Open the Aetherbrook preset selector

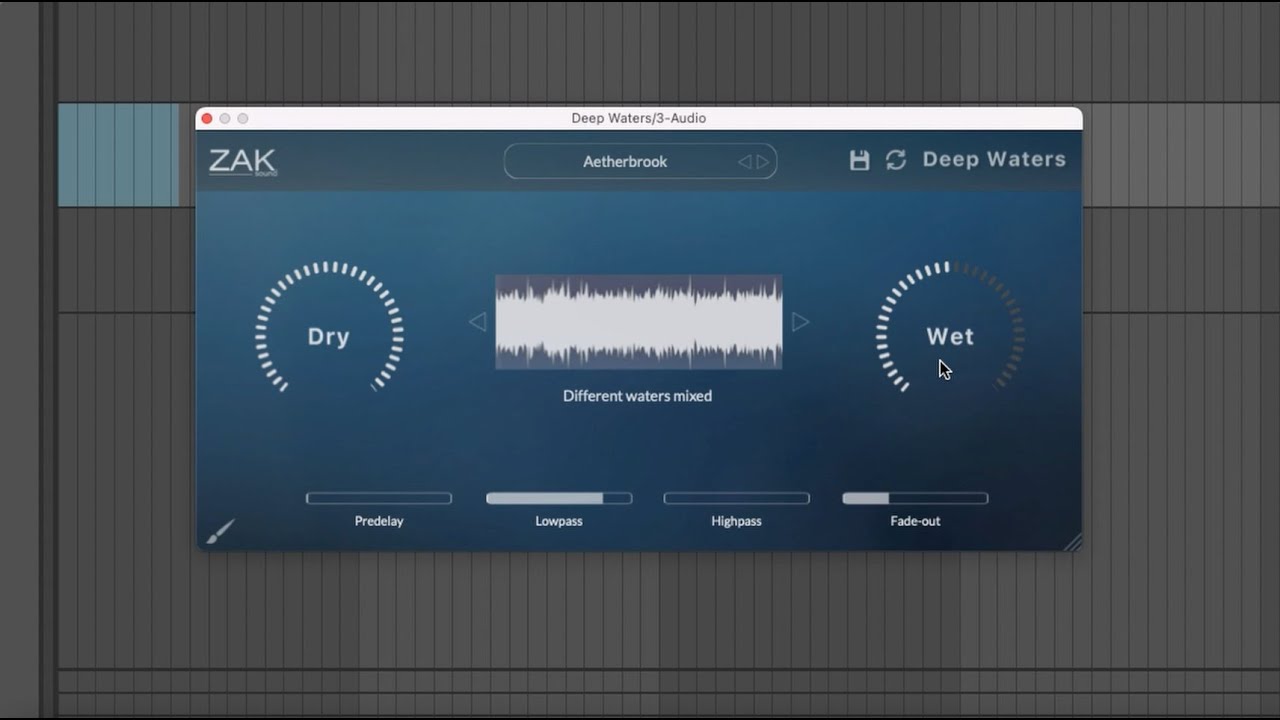(x=640, y=161)
